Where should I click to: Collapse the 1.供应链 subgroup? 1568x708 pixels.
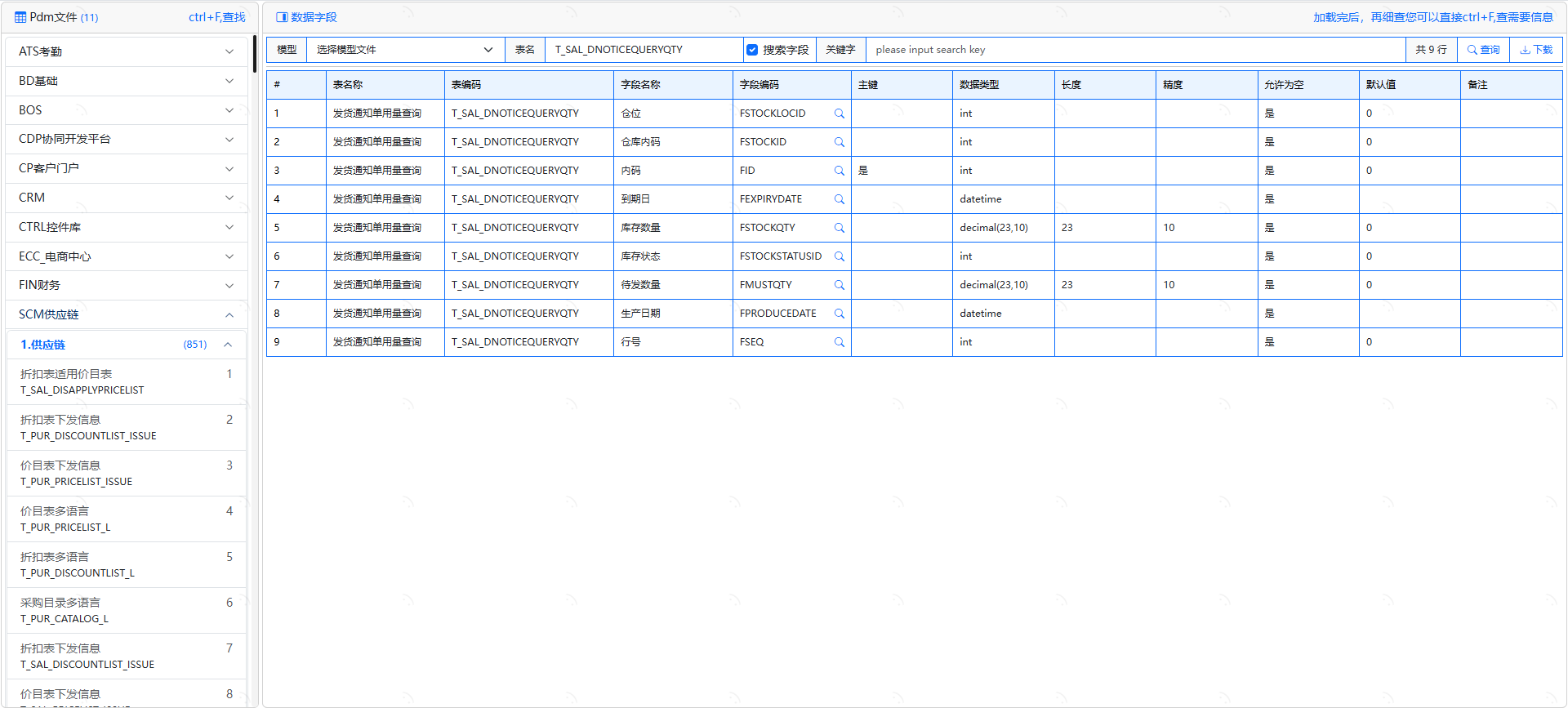228,345
